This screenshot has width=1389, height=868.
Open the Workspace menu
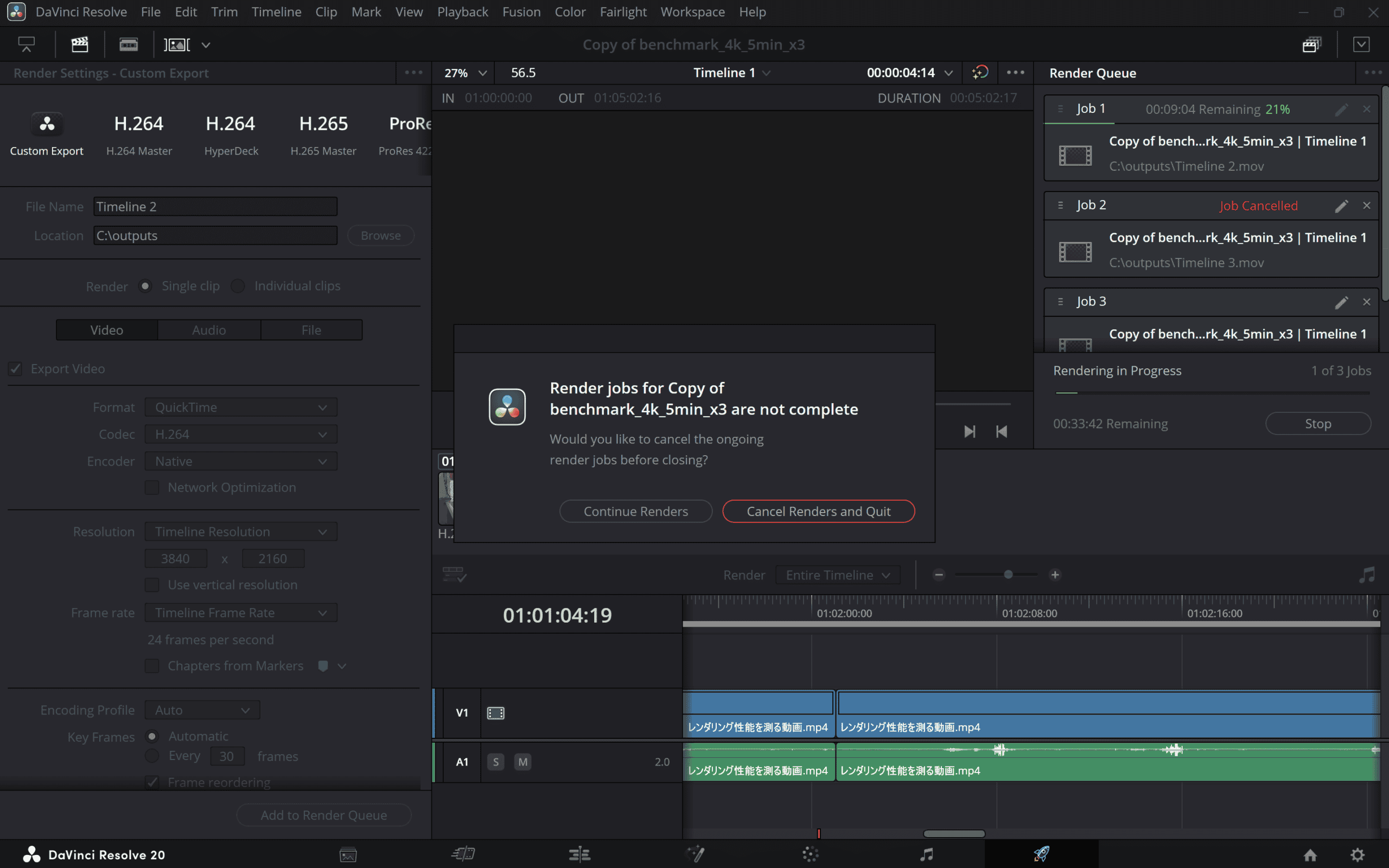tap(692, 11)
